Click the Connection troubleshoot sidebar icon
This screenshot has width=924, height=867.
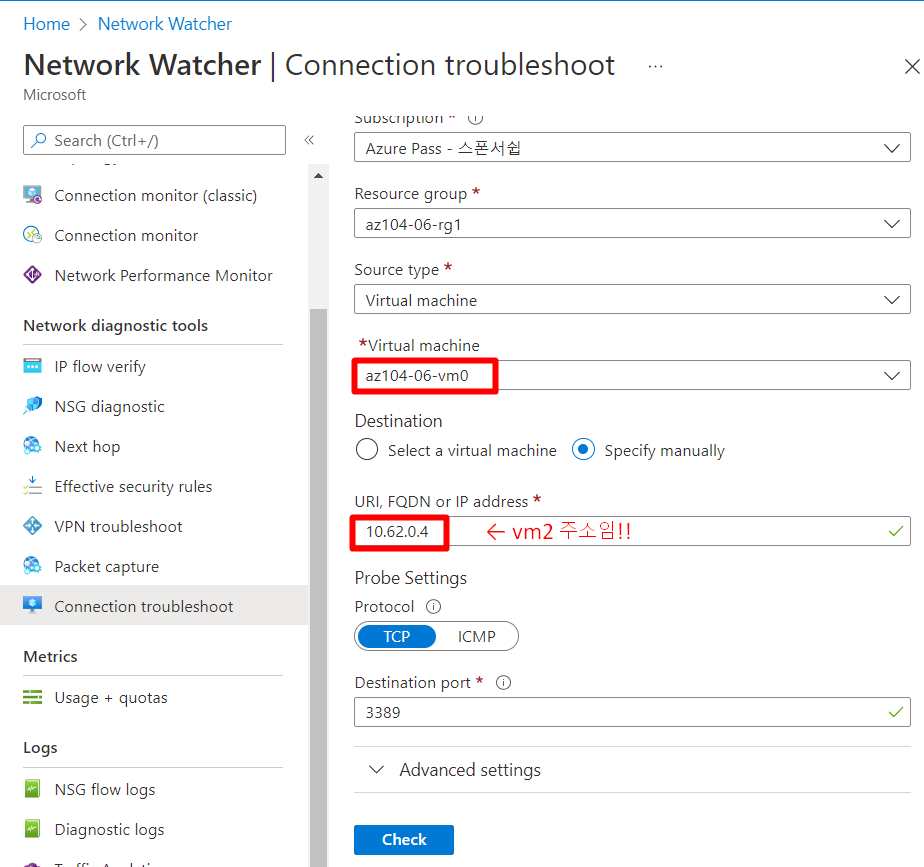point(32,605)
